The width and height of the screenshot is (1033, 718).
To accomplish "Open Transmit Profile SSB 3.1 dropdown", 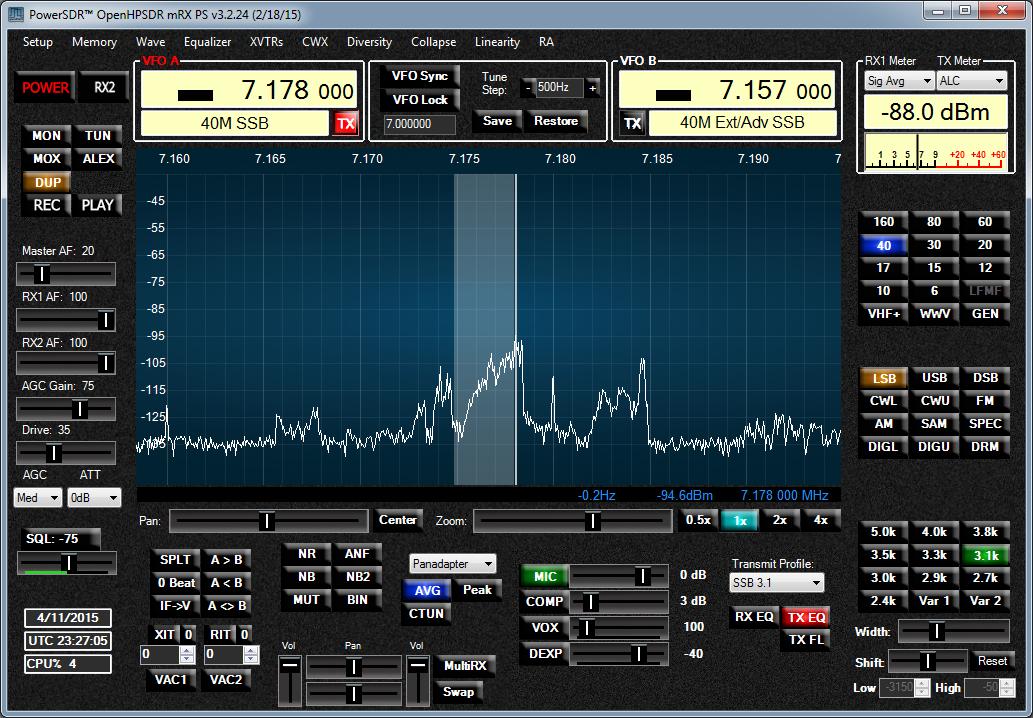I will 777,583.
